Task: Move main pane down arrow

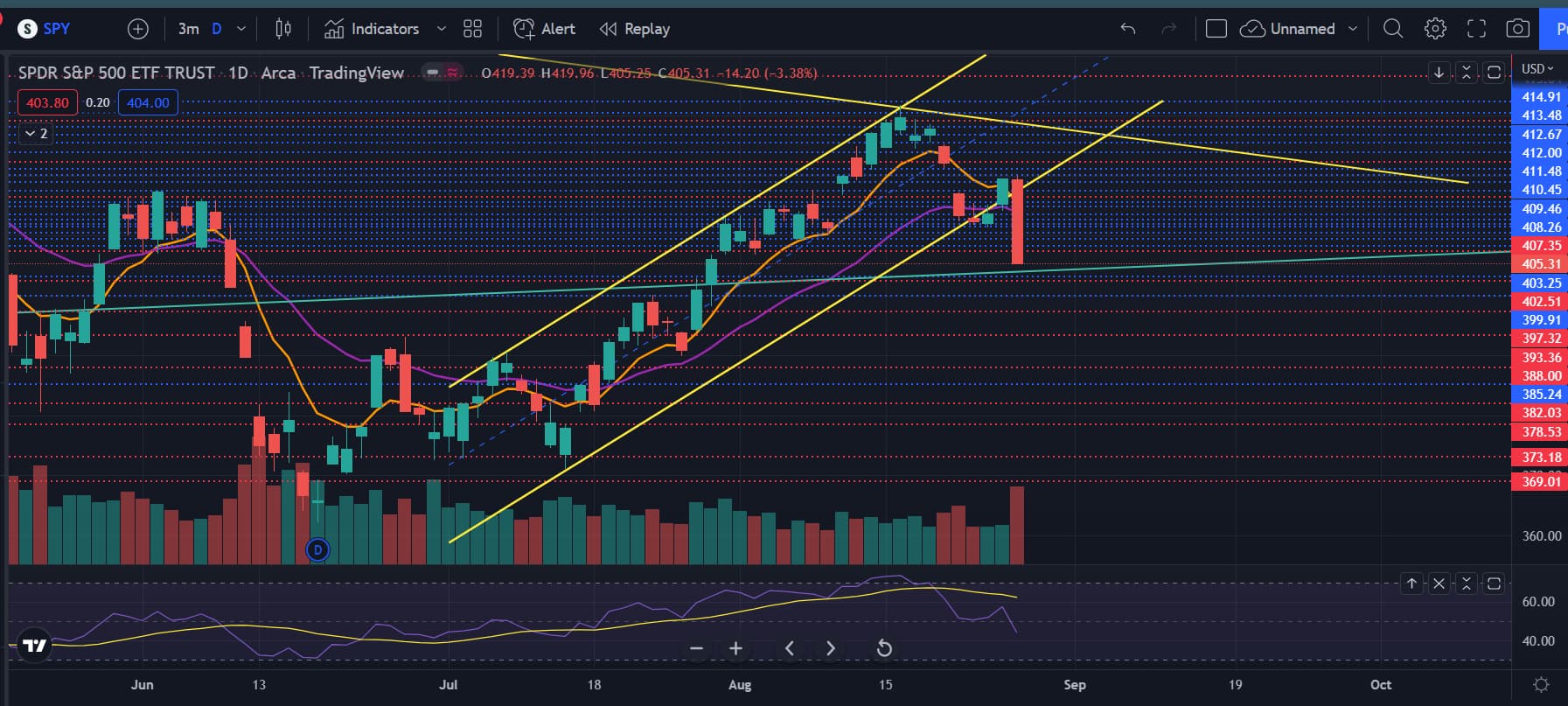Action: click(1439, 73)
